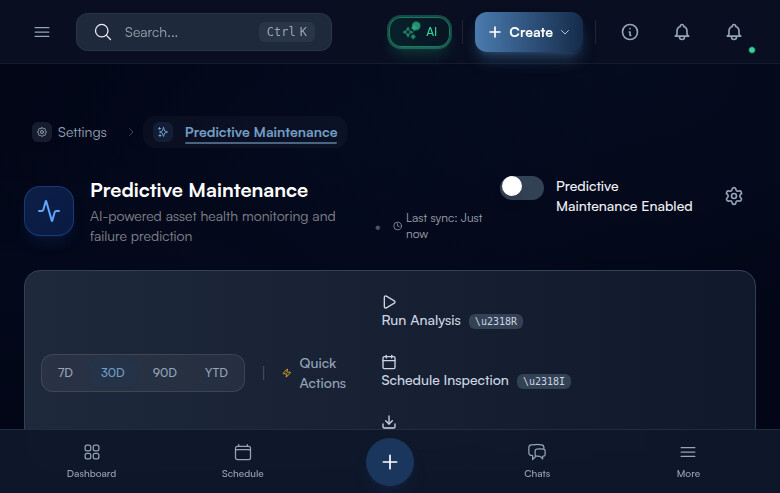Select the 30D time range
The height and width of the screenshot is (493, 780).
113,373
